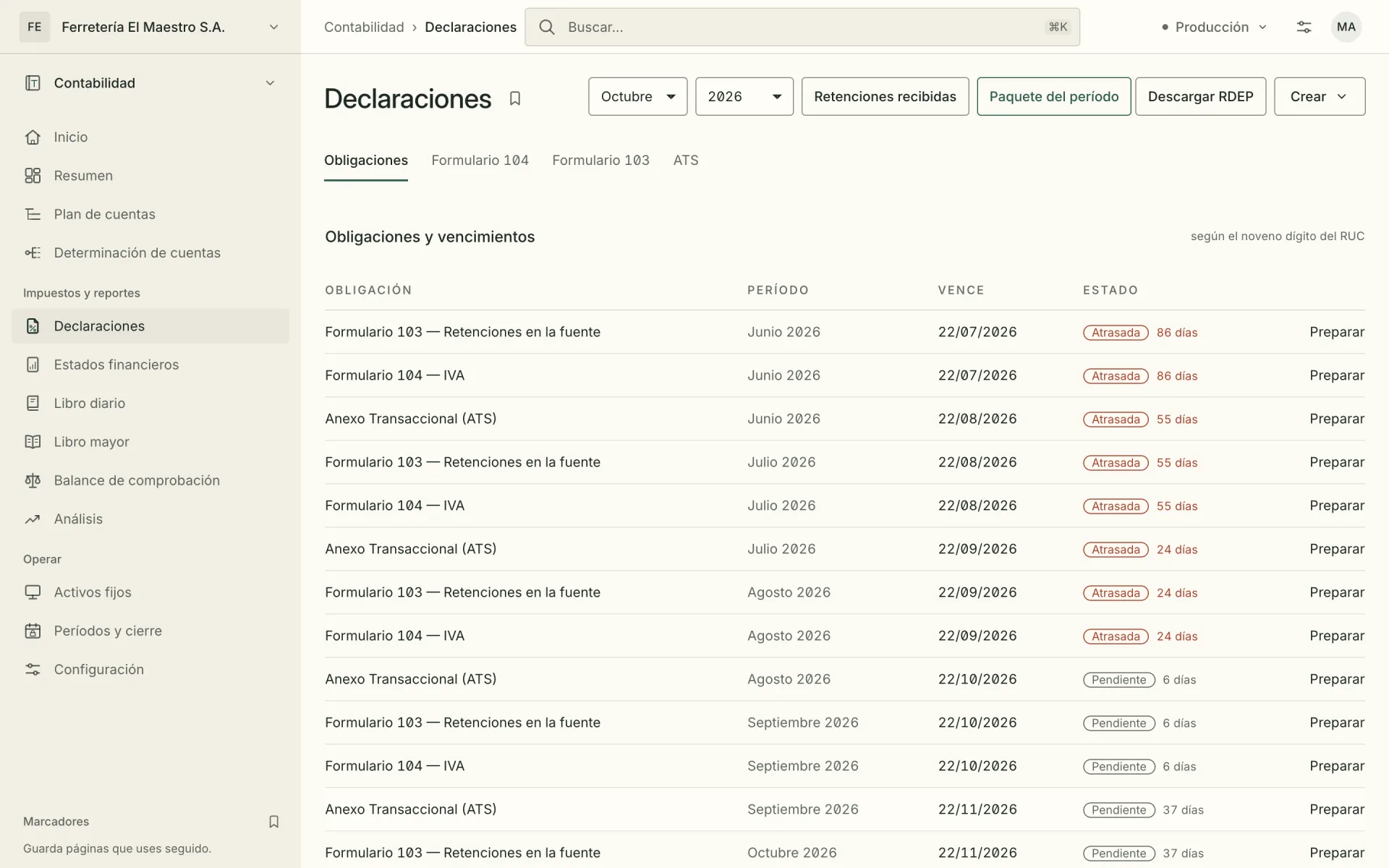Viewport: 1389px width, 868px height.
Task: Click the Buscar search field
Action: (x=802, y=27)
